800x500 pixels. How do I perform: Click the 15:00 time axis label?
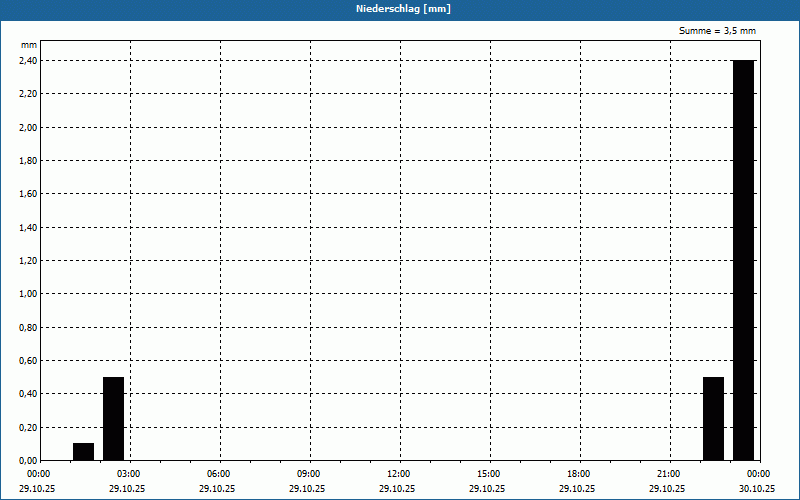point(488,474)
